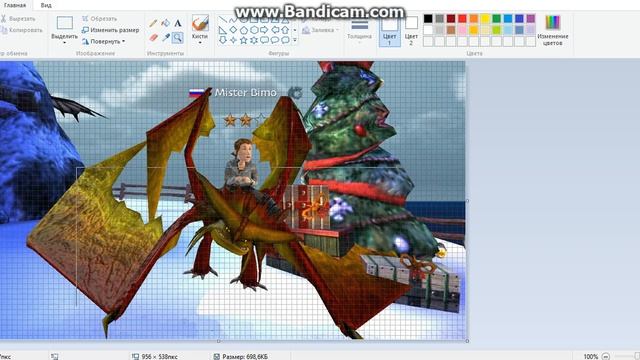Choose the pink color swatch
This screenshot has height=360, width=640.
pyautogui.click(x=462, y=30)
